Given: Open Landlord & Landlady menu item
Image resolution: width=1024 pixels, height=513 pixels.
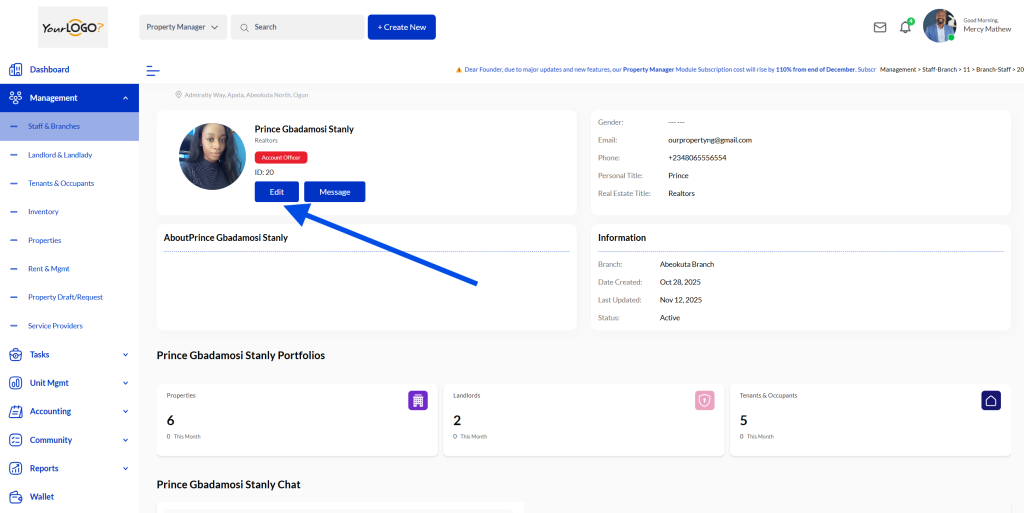Looking at the screenshot, I should (x=60, y=155).
